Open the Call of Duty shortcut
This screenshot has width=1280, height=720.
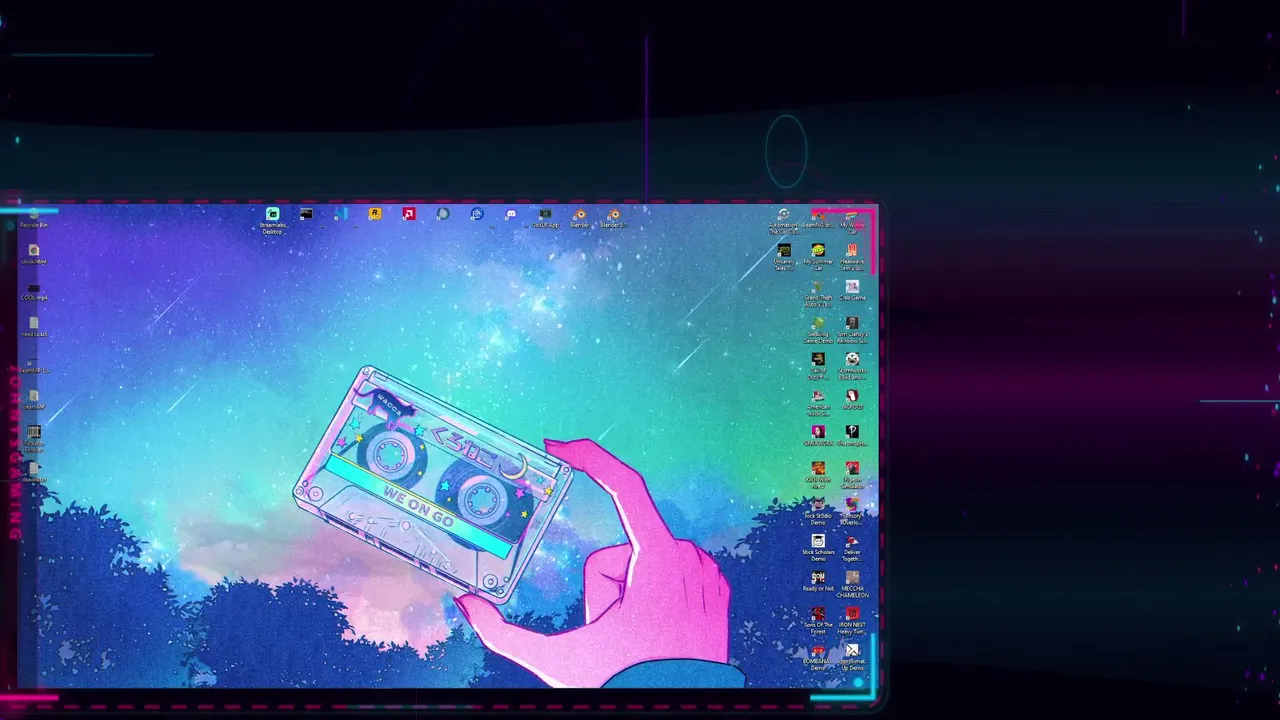pos(818,366)
